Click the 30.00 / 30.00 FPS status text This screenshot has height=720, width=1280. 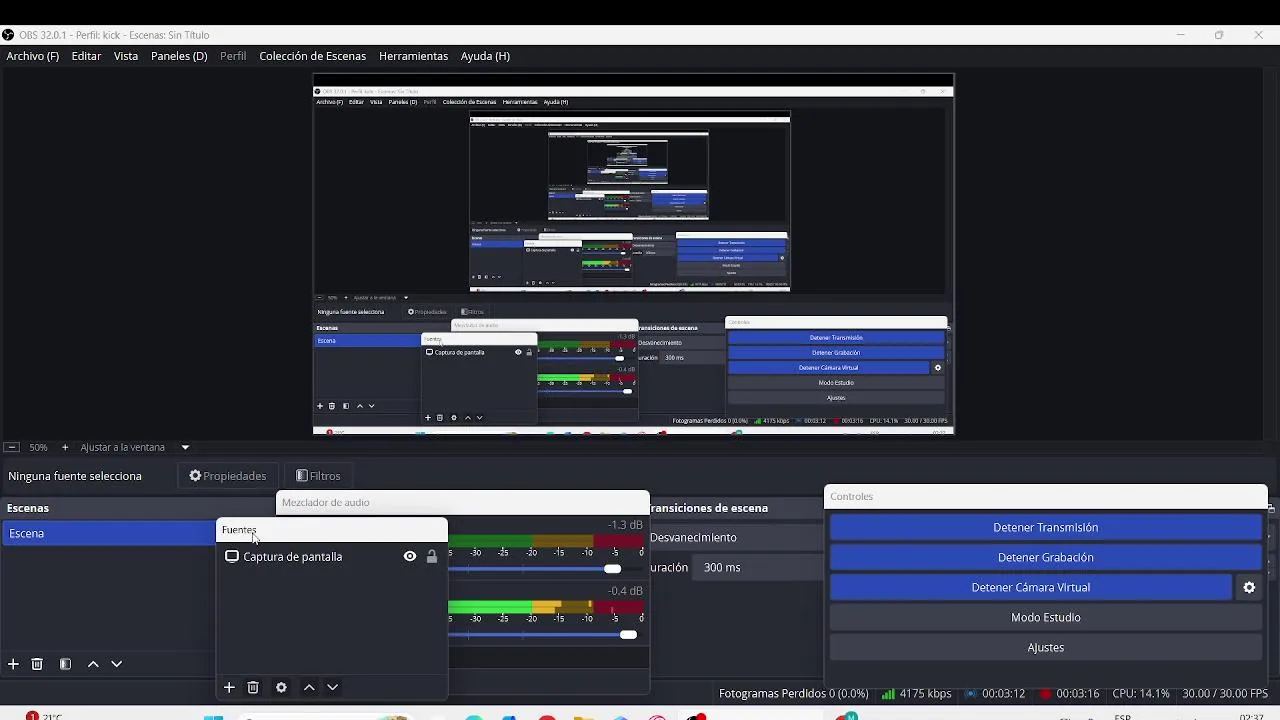1225,694
